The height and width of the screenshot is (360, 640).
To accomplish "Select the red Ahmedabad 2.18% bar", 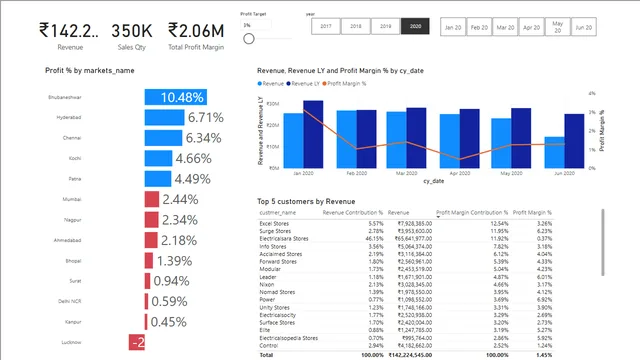I will click(x=151, y=240).
